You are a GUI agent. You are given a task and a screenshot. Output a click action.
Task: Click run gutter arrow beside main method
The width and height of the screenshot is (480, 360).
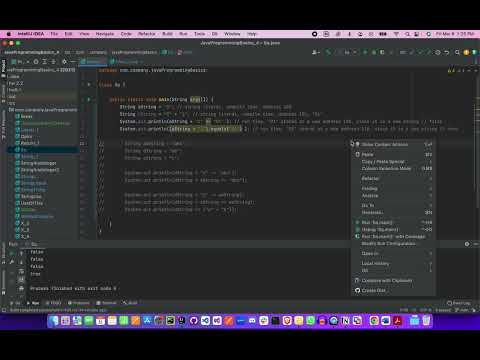coord(89,99)
